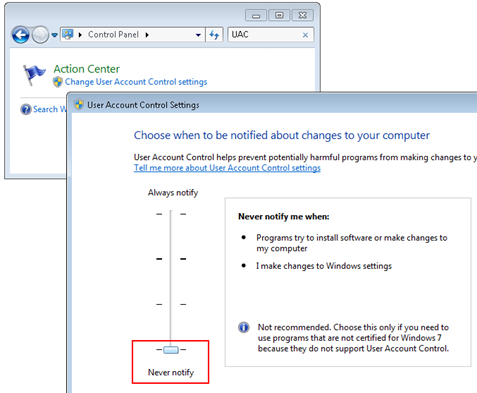Open Tell me more about UAC settings
Image resolution: width=477 pixels, height=393 pixels.
click(x=227, y=168)
